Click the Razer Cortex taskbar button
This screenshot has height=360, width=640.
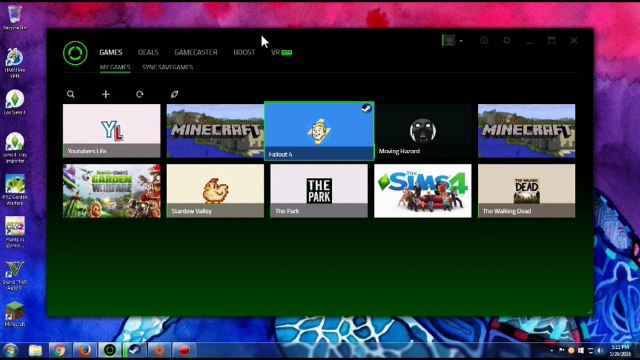coord(109,351)
